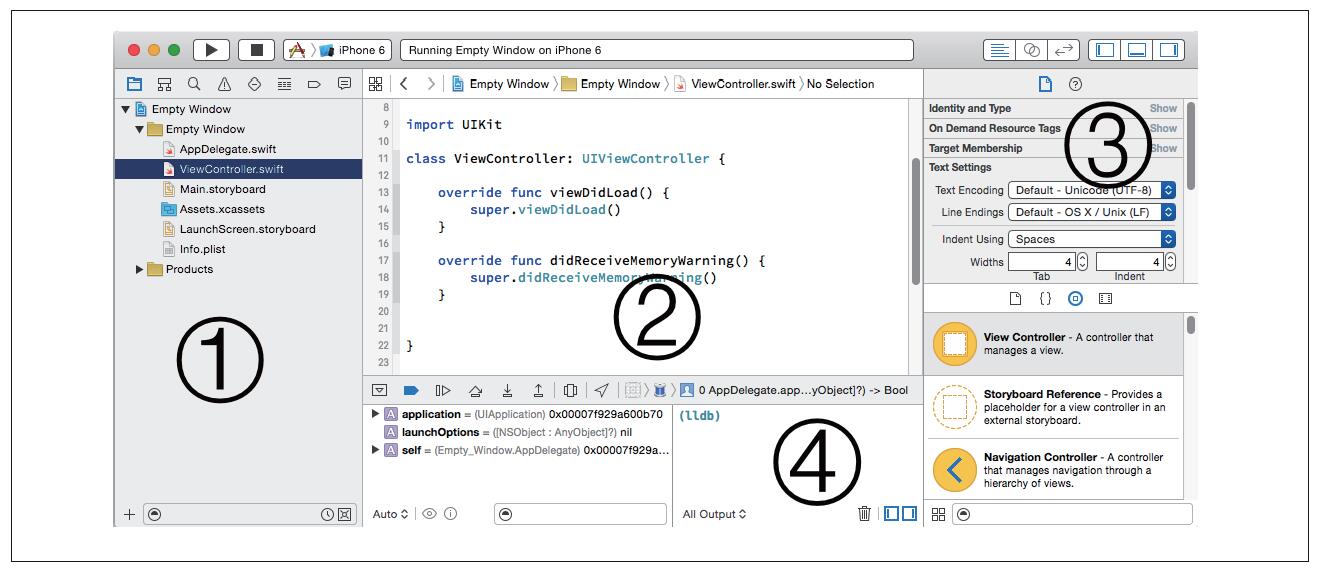Viewport: 1320px width, 572px height.
Task: Toggle the Debug area visibility
Action: [x=1137, y=50]
